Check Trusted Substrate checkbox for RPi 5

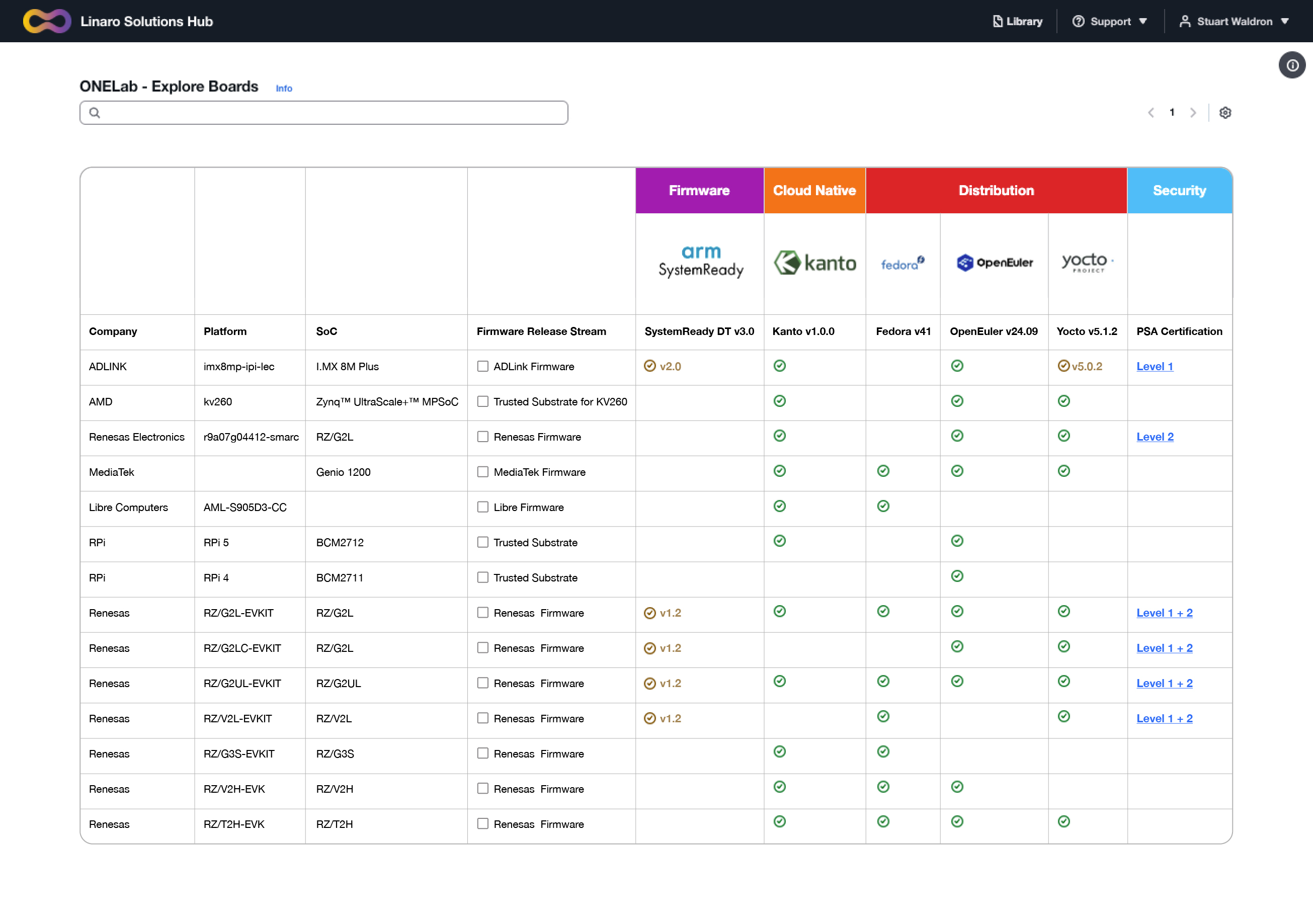click(482, 542)
